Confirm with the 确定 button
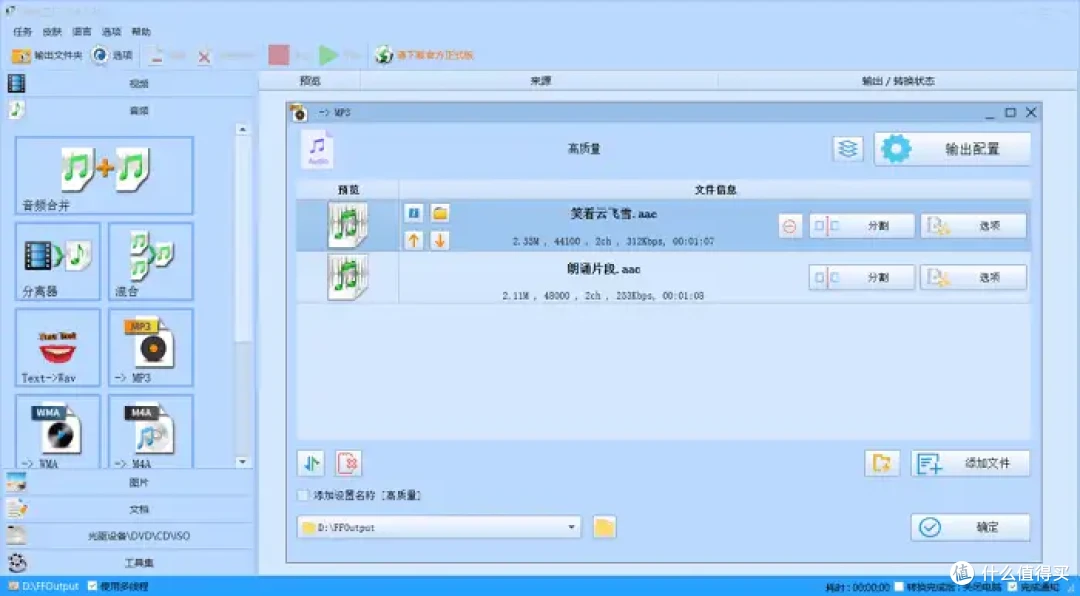 pos(970,528)
